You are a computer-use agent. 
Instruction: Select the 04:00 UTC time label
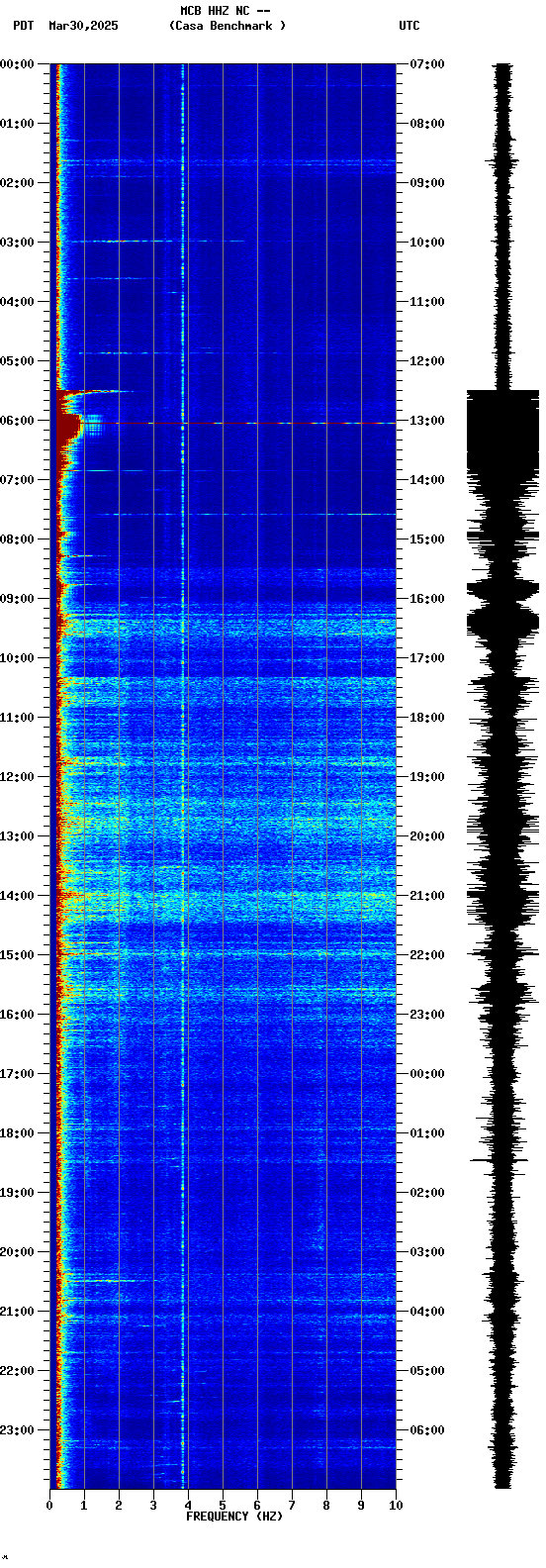(x=427, y=1312)
